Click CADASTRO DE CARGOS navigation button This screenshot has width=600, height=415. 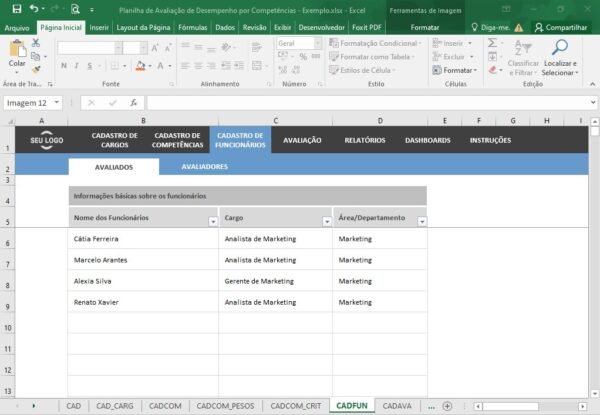[115, 140]
